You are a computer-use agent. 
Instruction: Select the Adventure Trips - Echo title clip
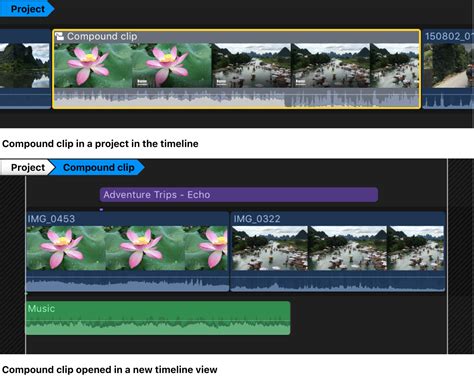(239, 195)
